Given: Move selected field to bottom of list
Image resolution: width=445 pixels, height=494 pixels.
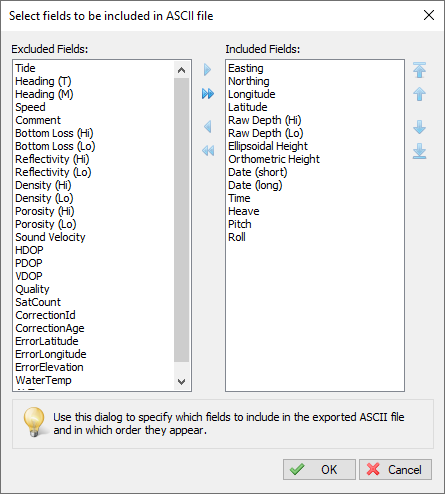Looking at the screenshot, I should point(419,151).
